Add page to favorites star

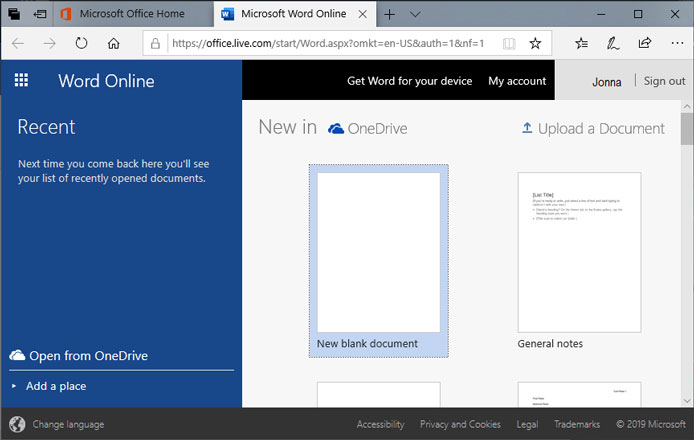click(535, 43)
